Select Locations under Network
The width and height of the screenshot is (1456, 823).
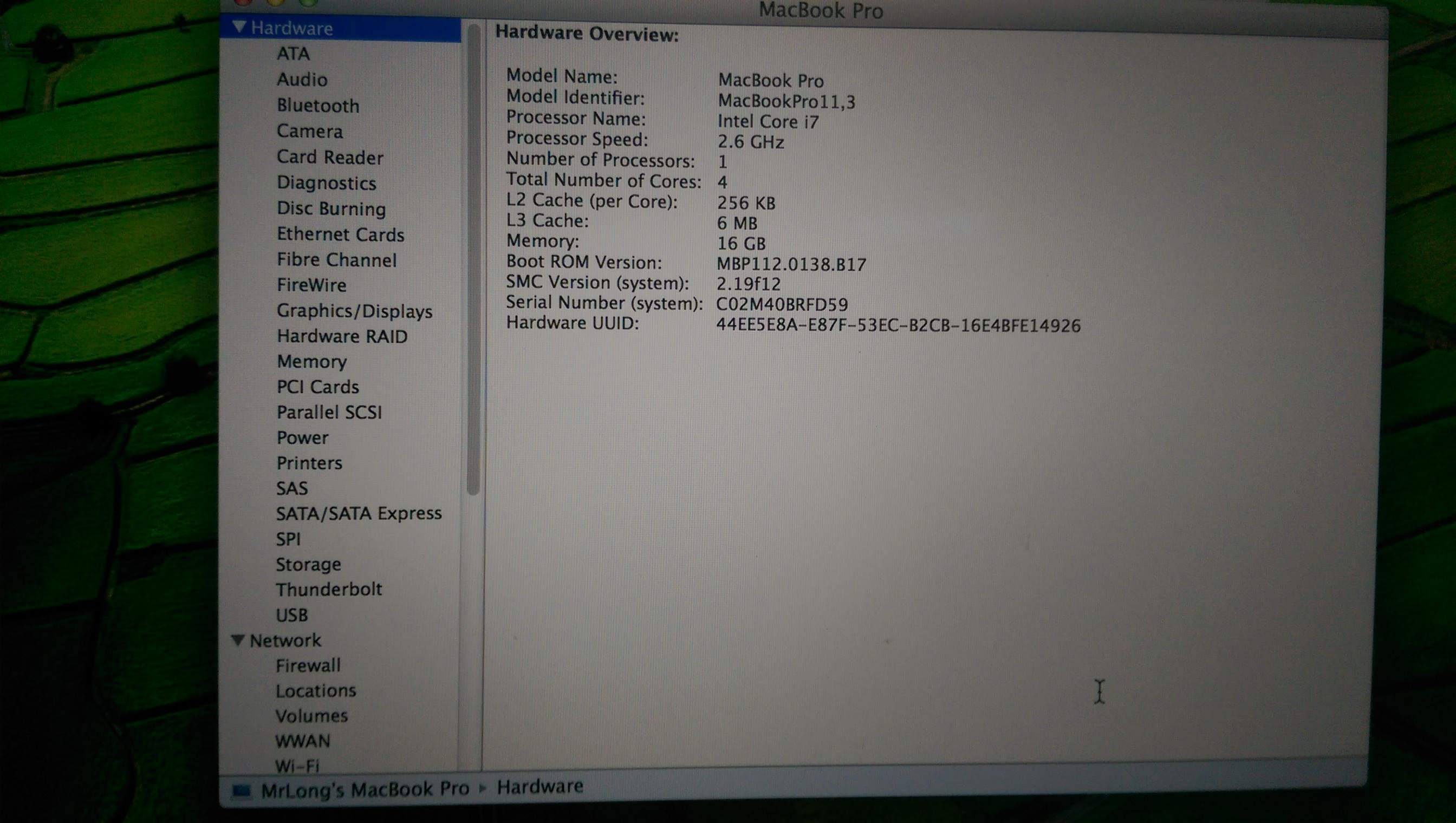point(315,691)
